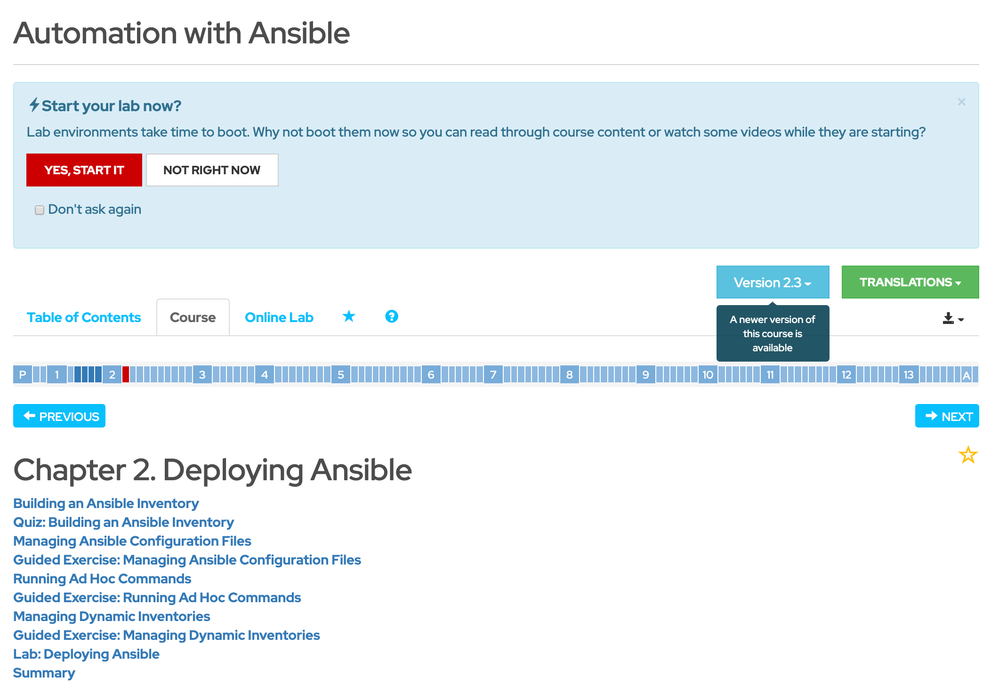Enable the Don't ask again checkbox
The width and height of the screenshot is (999, 695).
(40, 210)
